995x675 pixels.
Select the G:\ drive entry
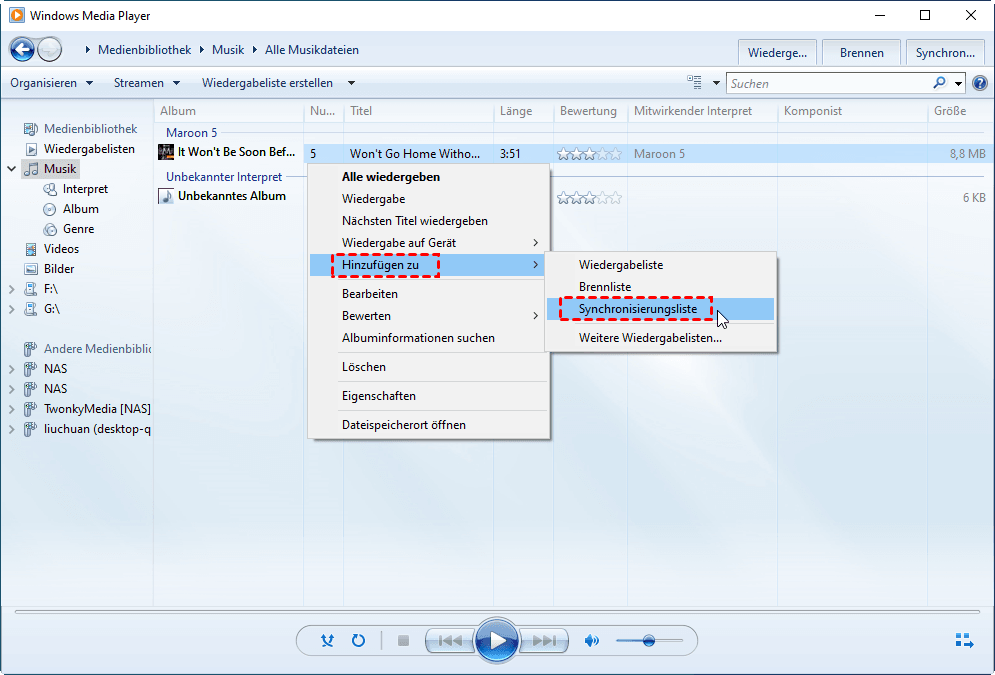tap(51, 309)
